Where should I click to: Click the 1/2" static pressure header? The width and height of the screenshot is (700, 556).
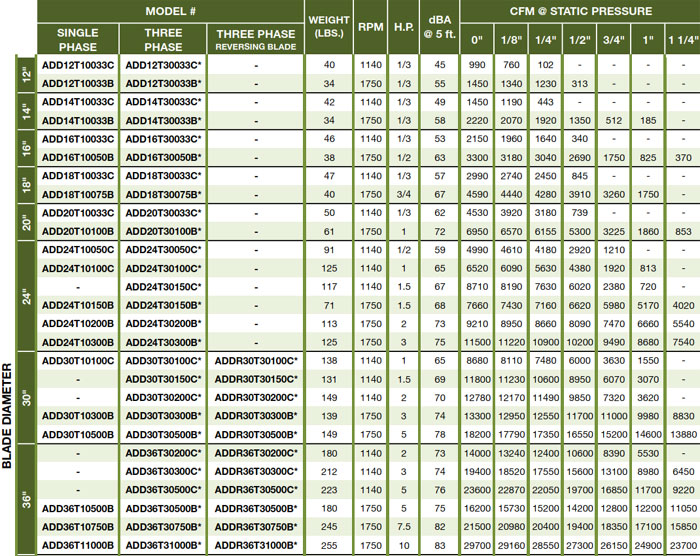coord(579,40)
